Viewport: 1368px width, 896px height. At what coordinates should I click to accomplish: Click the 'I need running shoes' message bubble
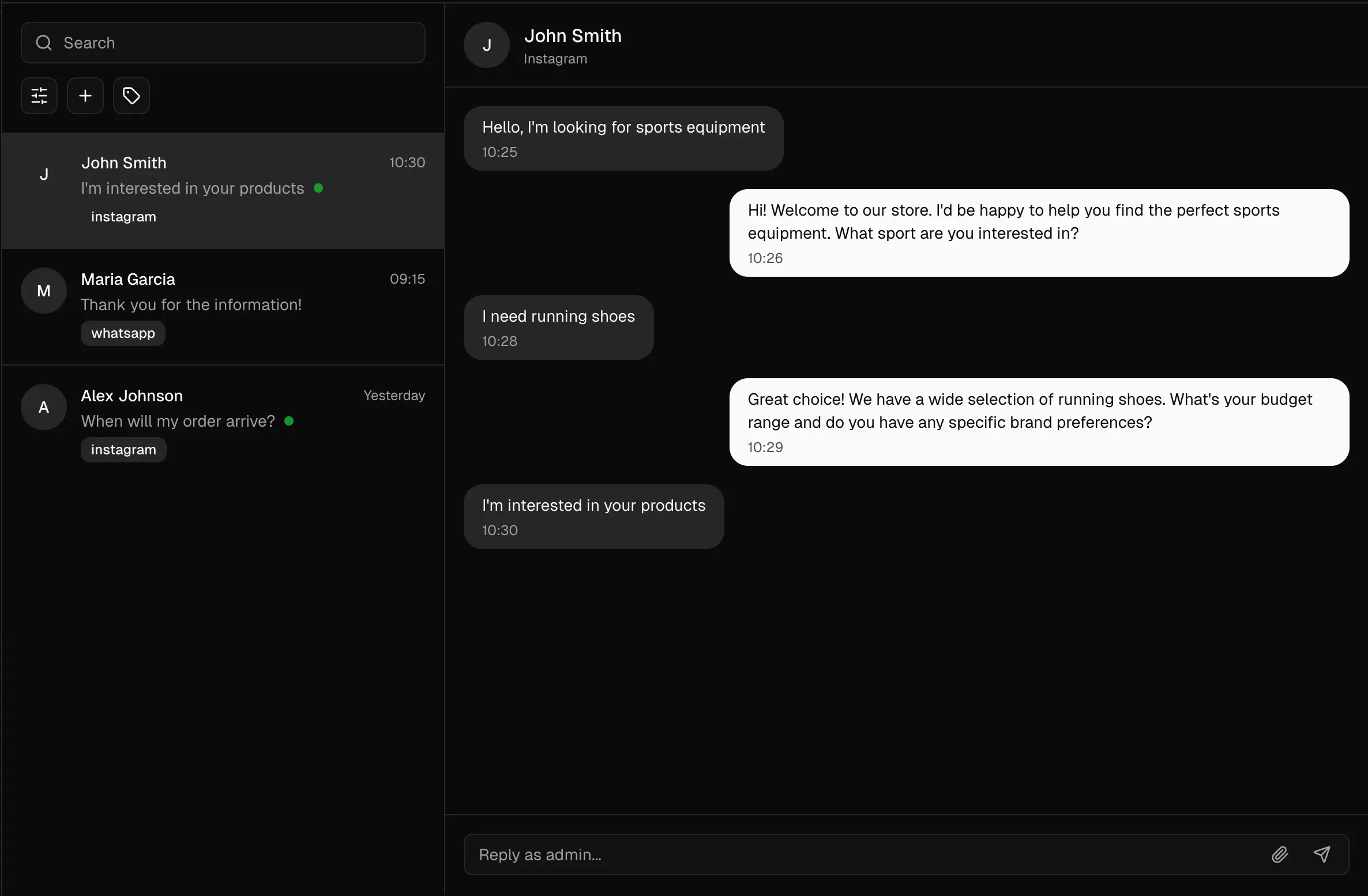[x=558, y=327]
